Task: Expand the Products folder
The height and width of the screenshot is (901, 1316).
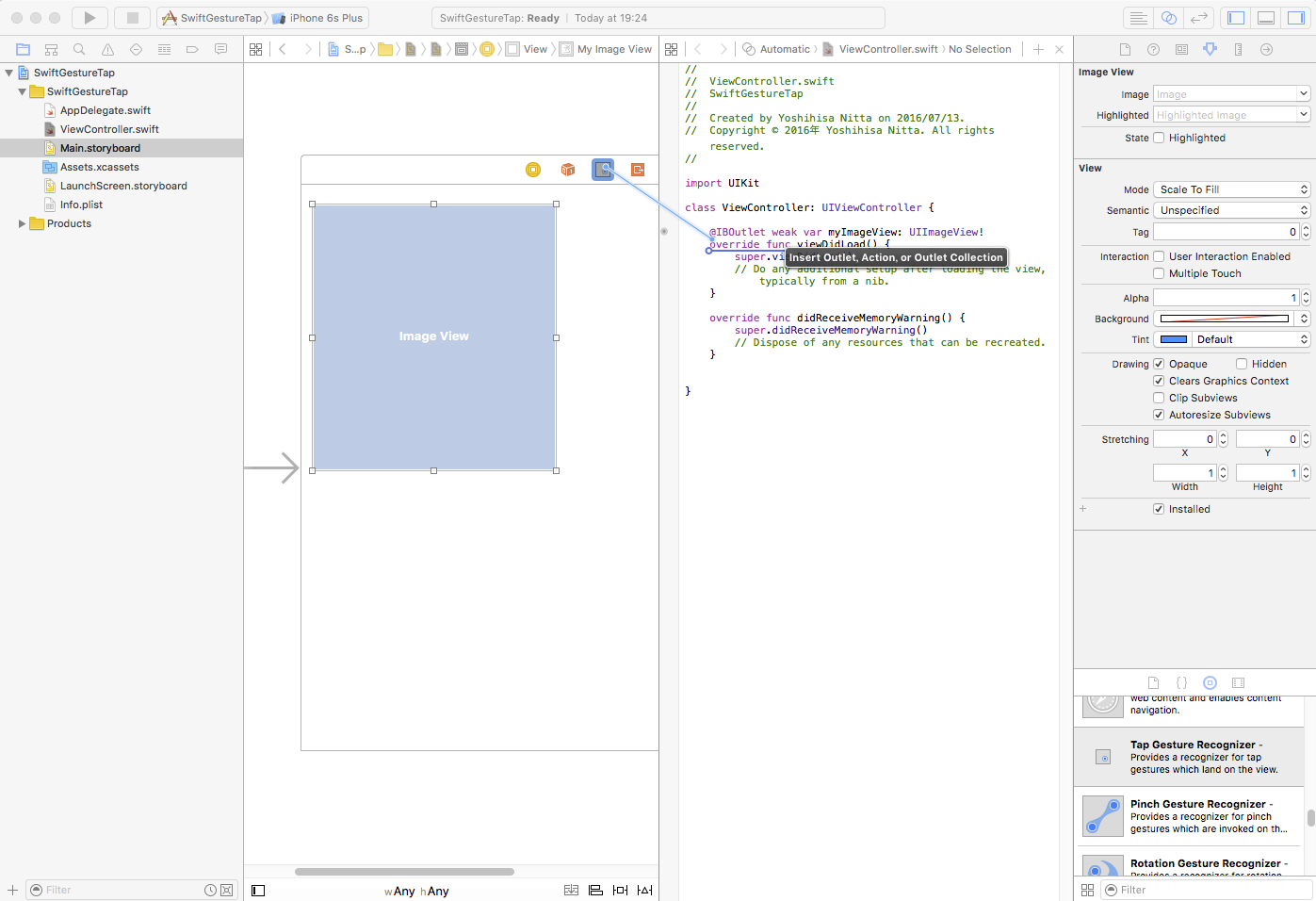Action: [22, 223]
